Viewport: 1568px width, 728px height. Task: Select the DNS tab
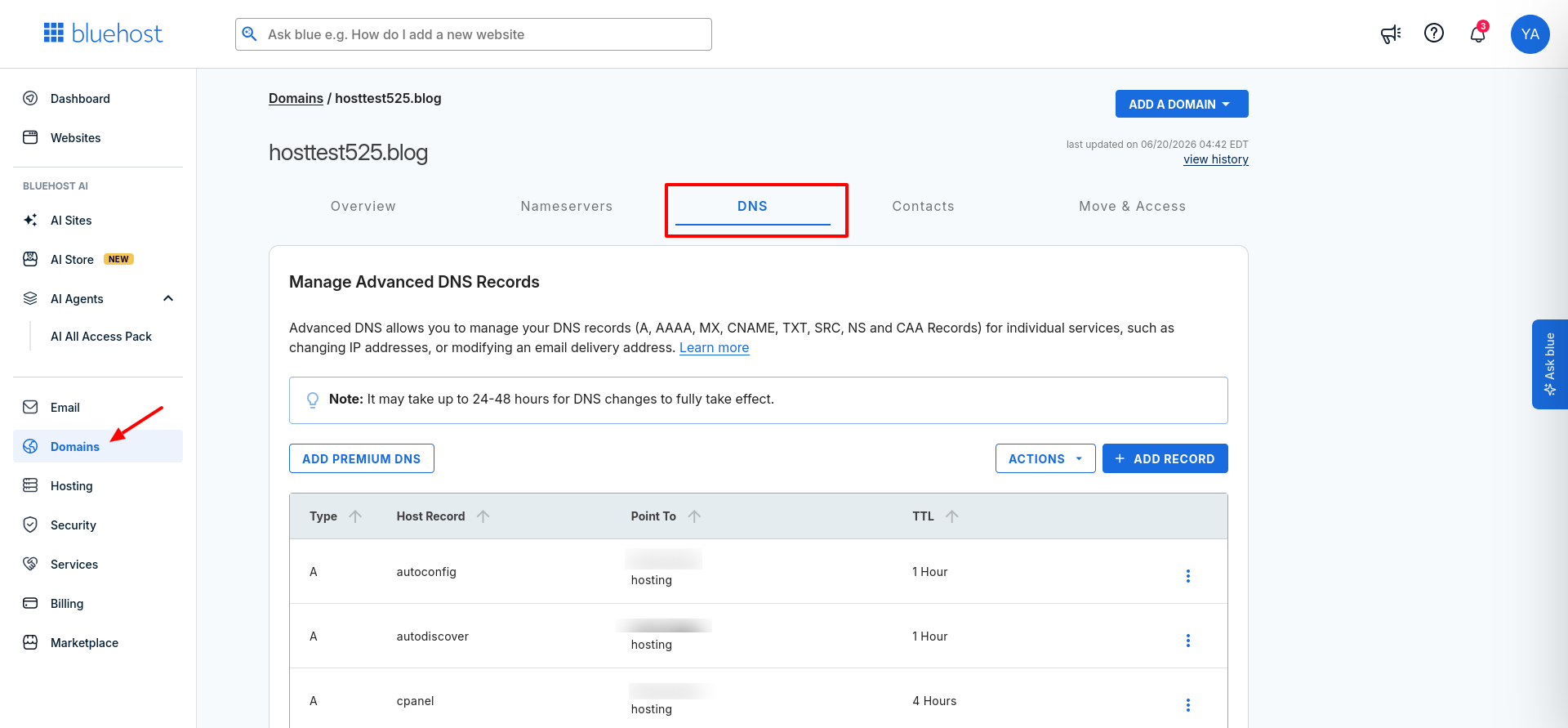click(752, 206)
